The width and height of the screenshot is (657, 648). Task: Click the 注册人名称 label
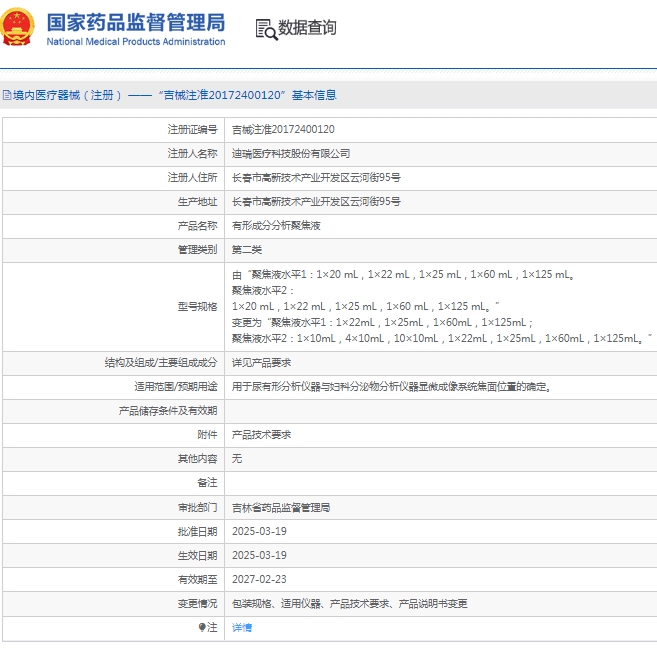192,154
